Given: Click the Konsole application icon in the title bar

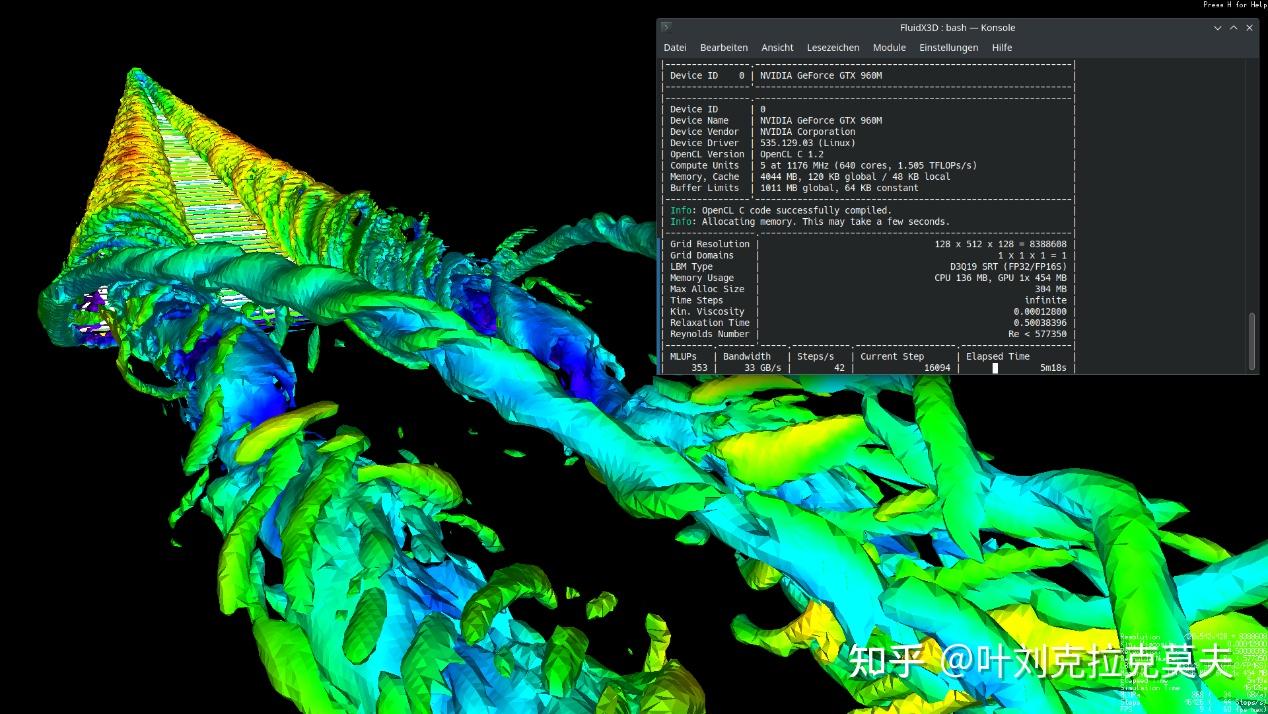Looking at the screenshot, I should [x=668, y=28].
